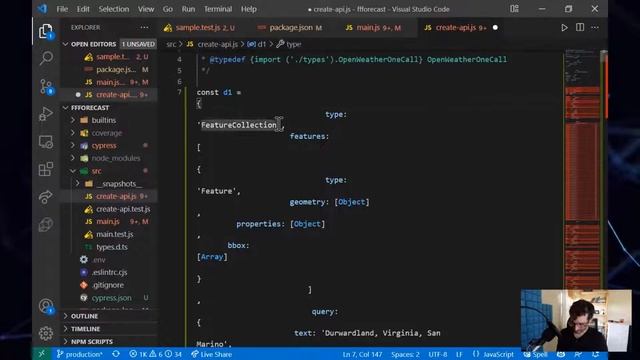
Task: Open the .env file
Action: 98,260
